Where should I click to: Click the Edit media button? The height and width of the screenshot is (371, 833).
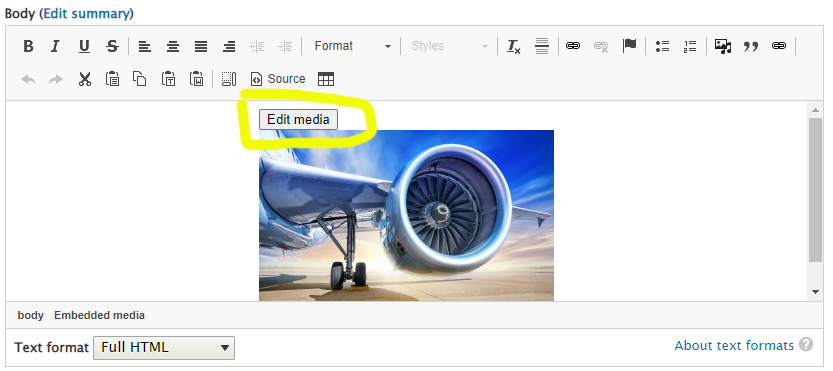(x=298, y=119)
